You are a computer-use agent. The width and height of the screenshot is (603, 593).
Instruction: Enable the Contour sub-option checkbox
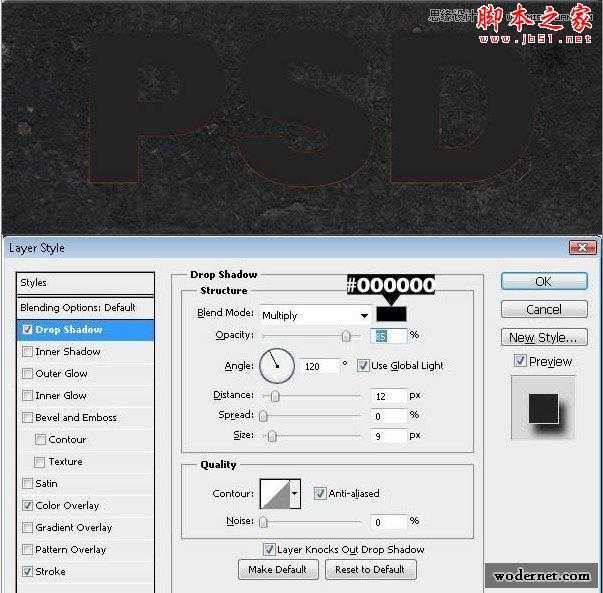pos(40,440)
